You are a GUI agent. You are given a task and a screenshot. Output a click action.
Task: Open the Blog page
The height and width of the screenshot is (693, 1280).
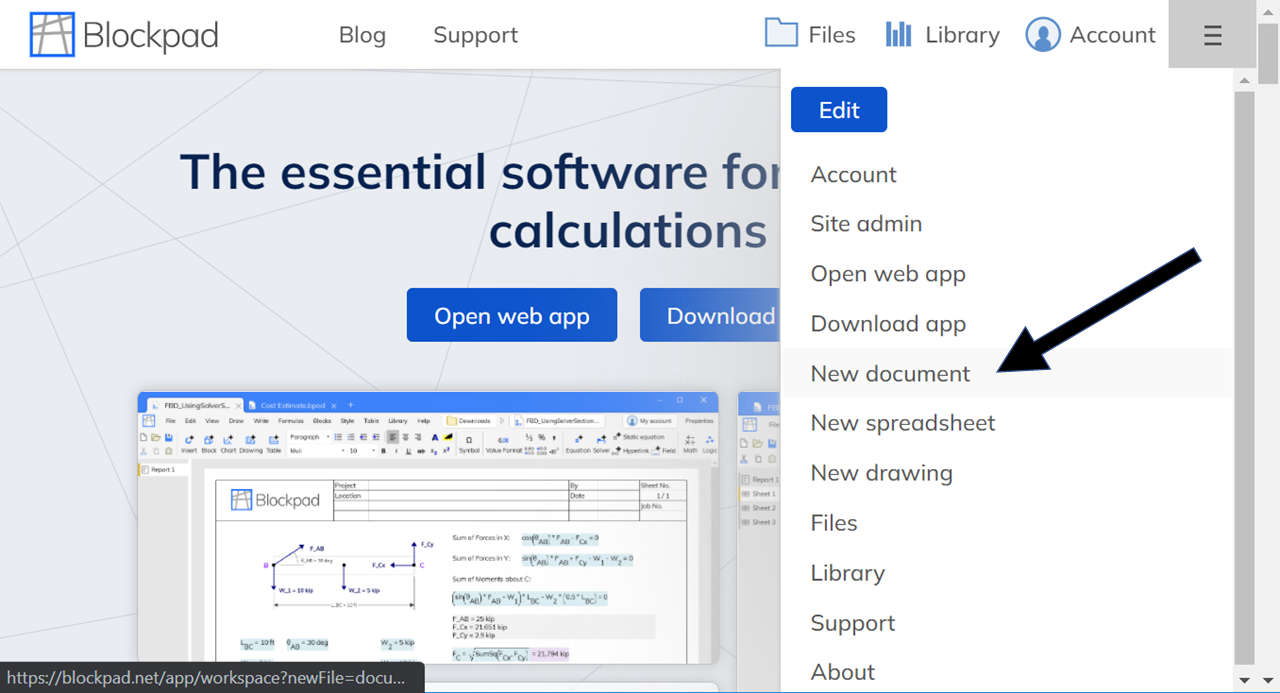362,35
